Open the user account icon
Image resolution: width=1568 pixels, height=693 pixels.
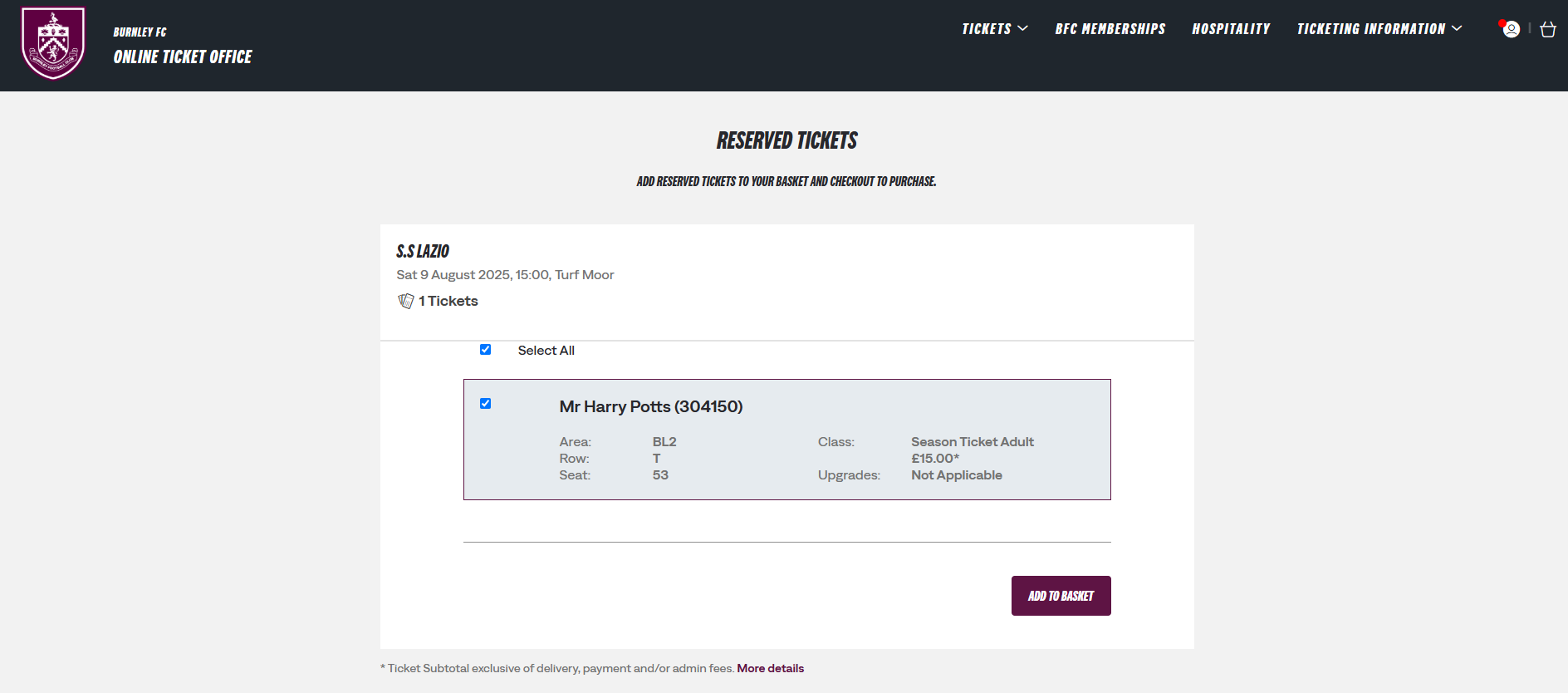pyautogui.click(x=1512, y=29)
